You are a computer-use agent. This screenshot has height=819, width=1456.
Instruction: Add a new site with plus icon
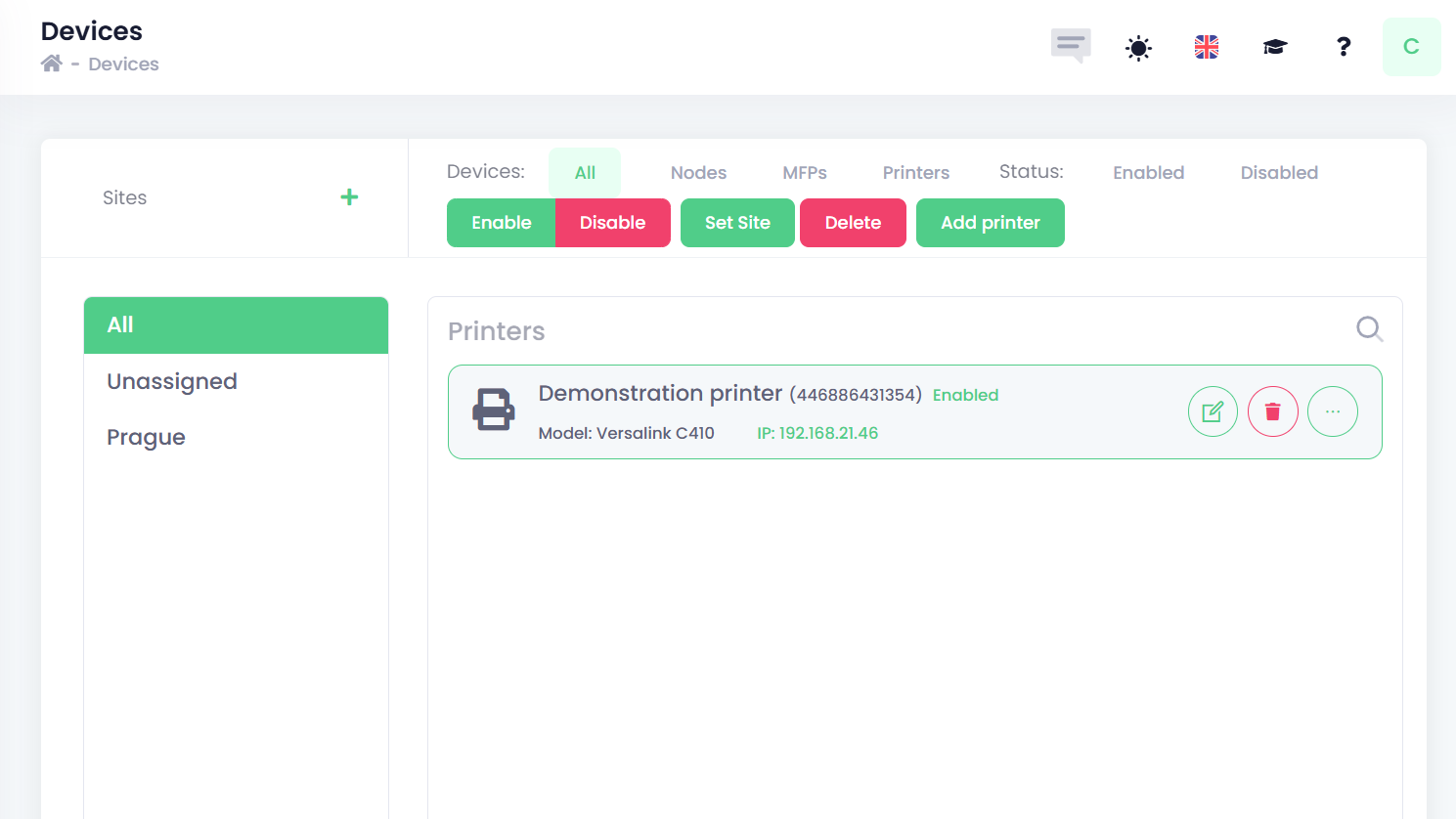(x=349, y=197)
